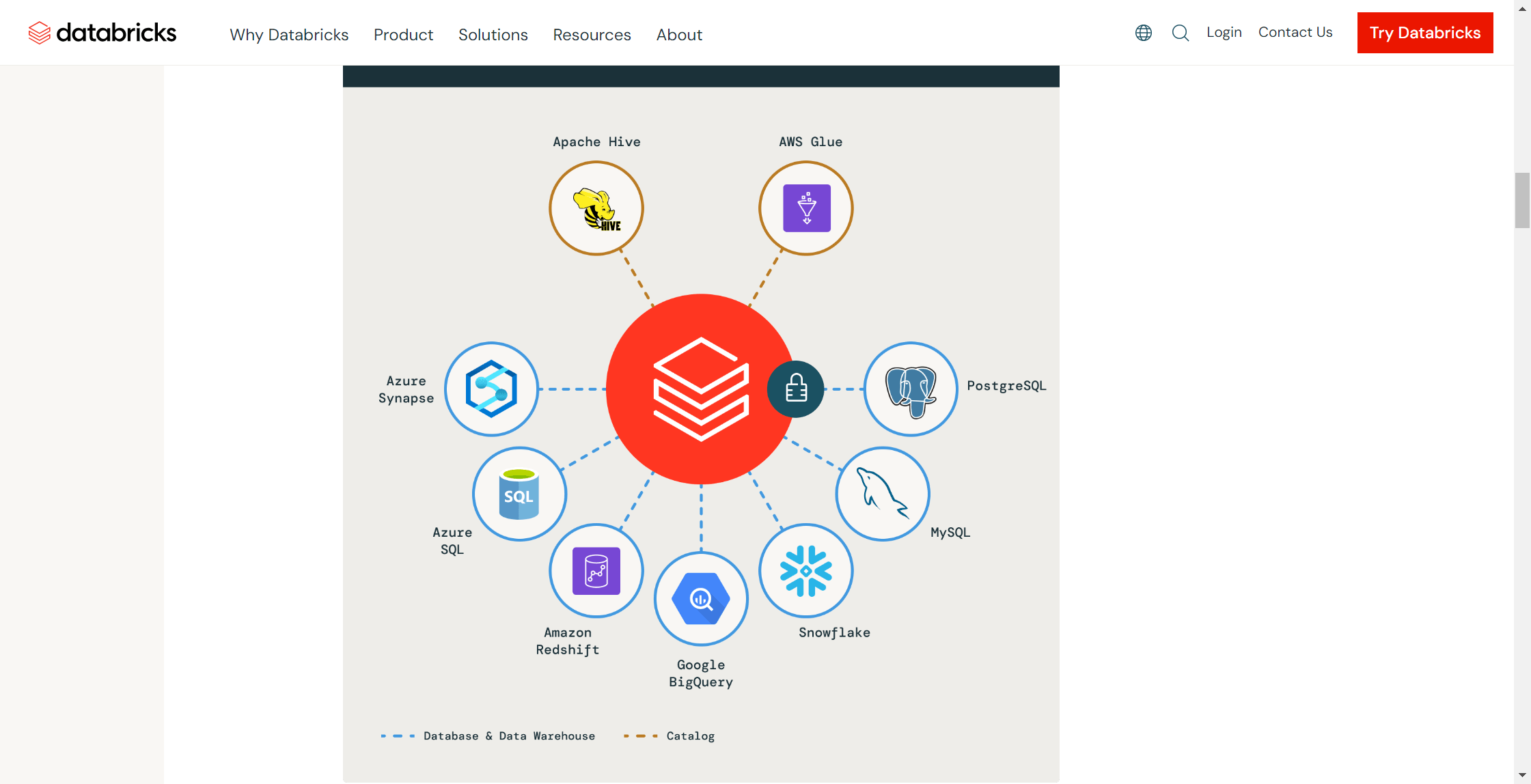Click the Database & Data Warehouse legend text

(509, 736)
